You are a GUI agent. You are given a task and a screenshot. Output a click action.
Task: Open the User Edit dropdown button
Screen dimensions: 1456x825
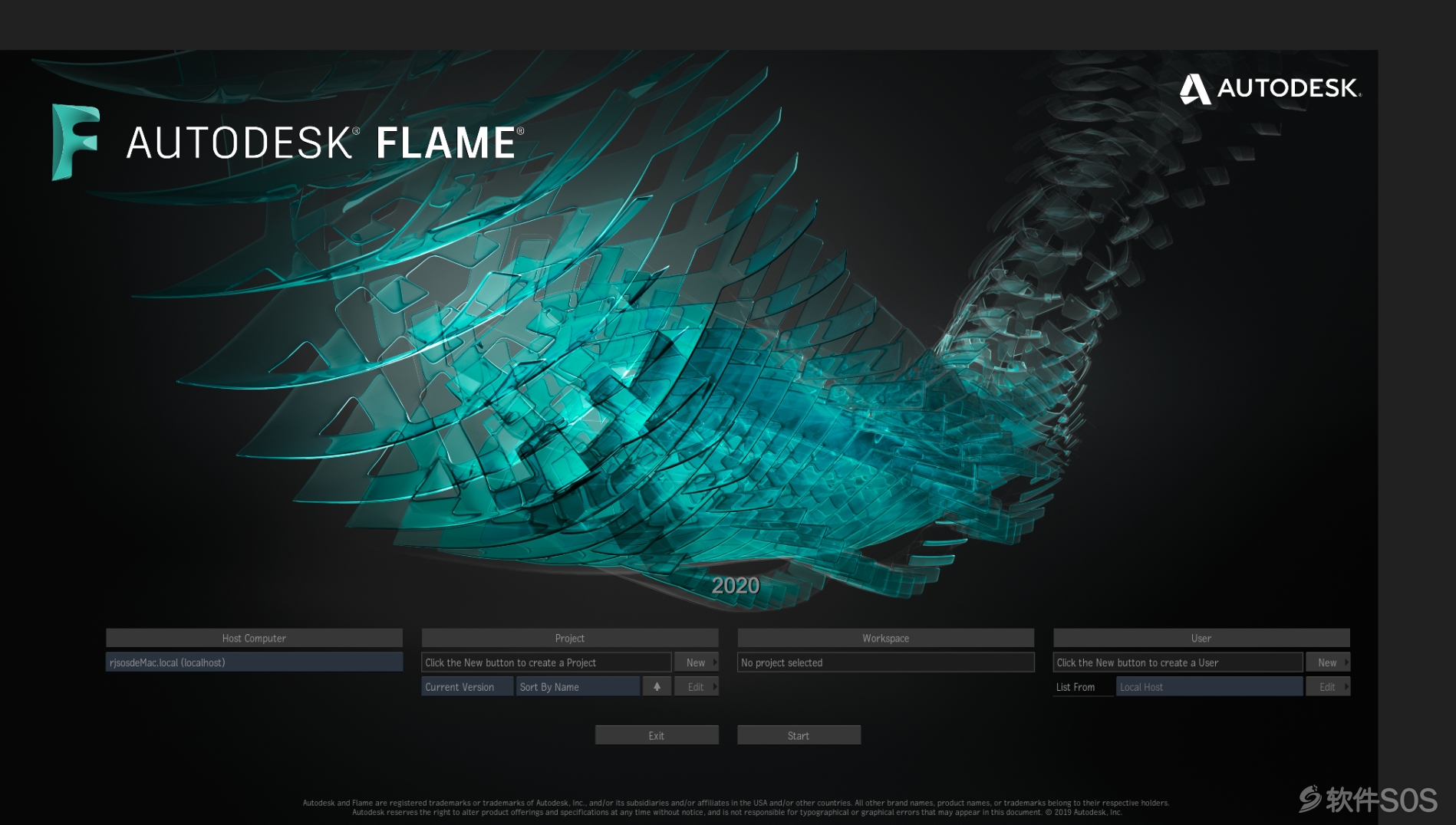click(1328, 687)
